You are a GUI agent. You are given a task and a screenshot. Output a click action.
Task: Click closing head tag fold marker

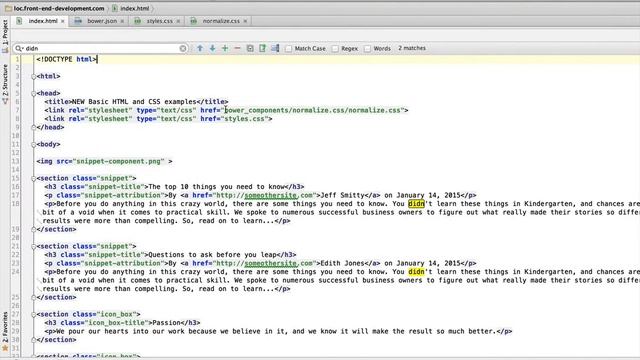click(33, 127)
